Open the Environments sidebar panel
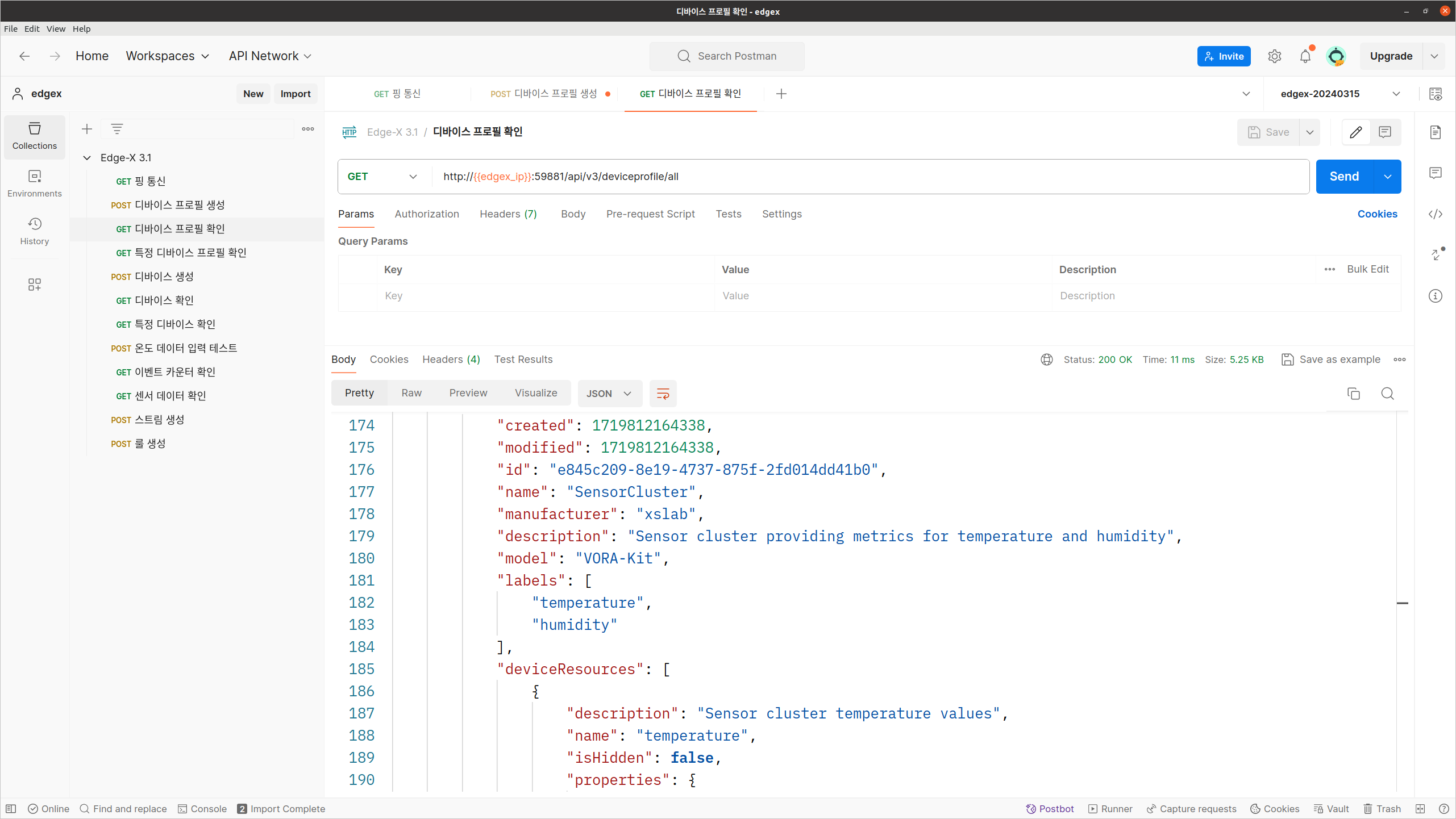Screen dimensions: 1456x819 pos(35,184)
